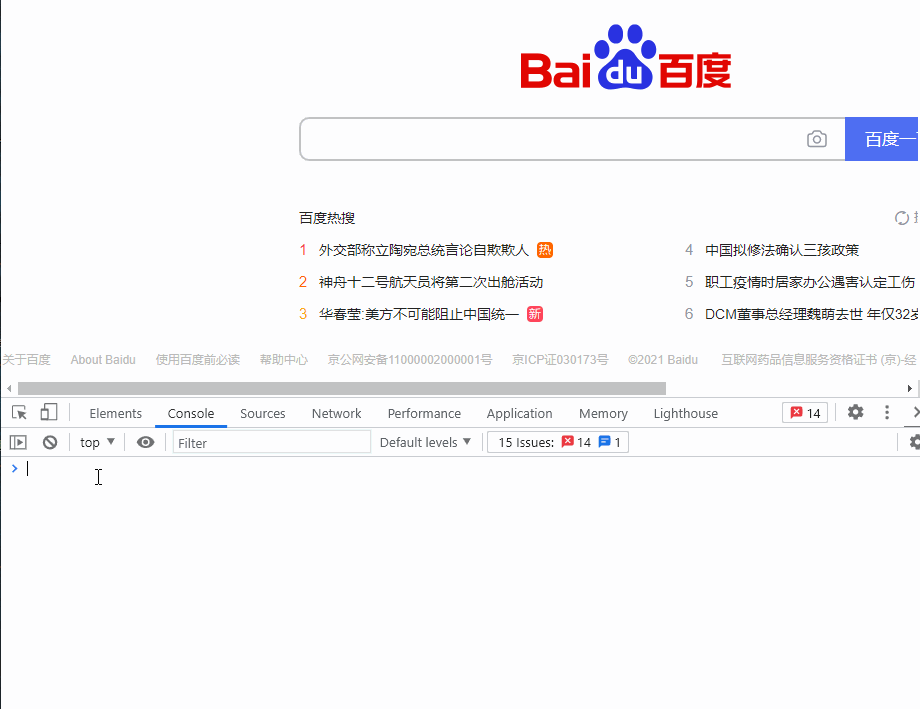Click 京ICP证030173号 footer link
Screen dimensions: 920x709
560,359
